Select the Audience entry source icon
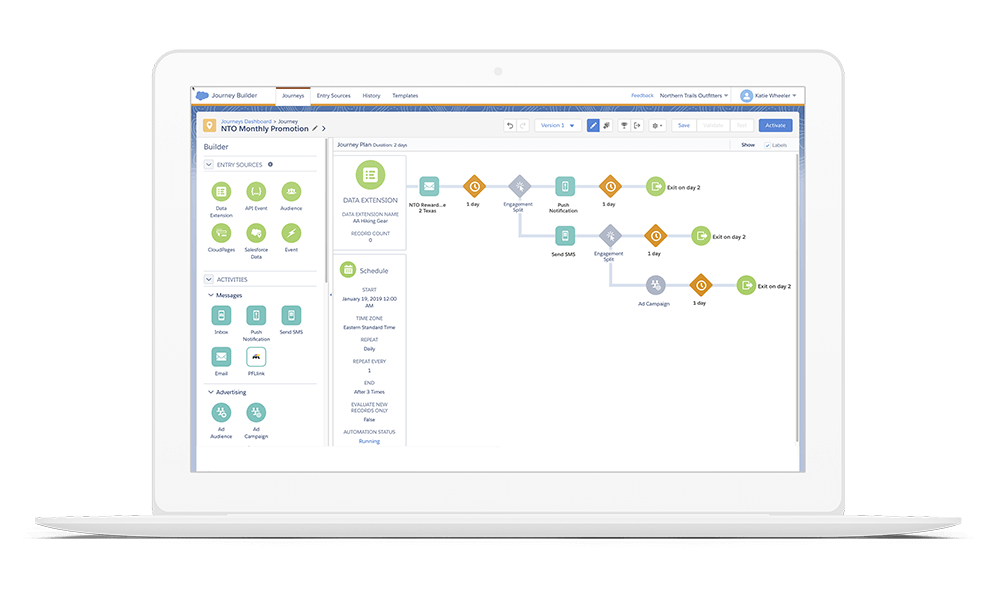1000x590 pixels. [291, 192]
